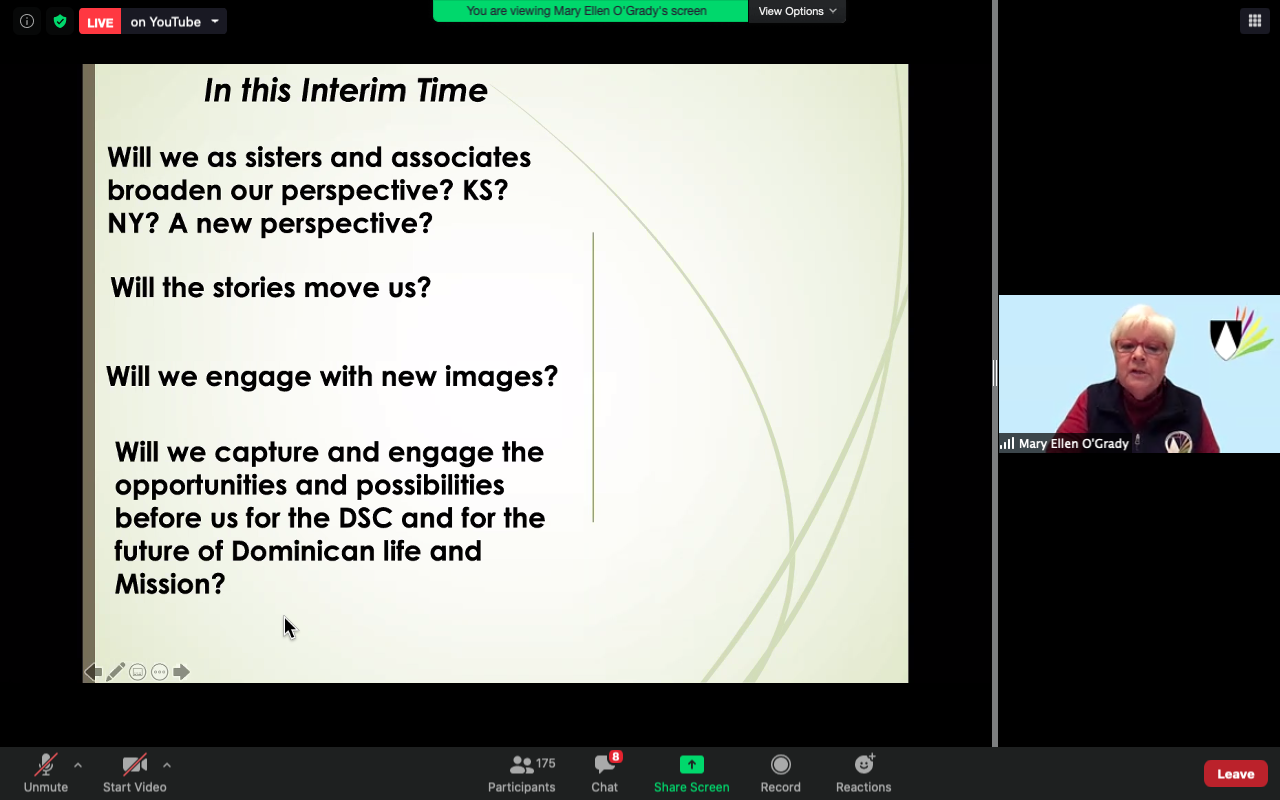
Task: Click the unread chat badge showing 8
Action: tap(616, 757)
